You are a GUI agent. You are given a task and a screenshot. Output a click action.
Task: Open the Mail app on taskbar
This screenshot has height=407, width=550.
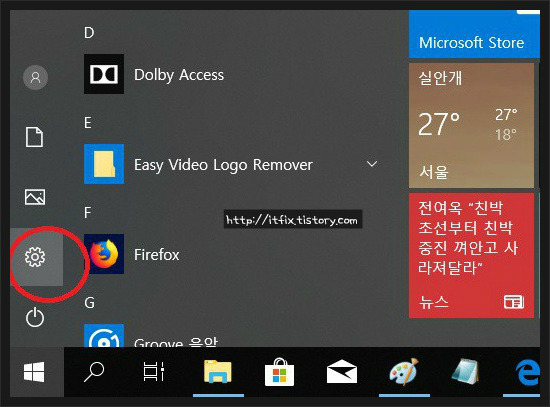[x=342, y=372]
